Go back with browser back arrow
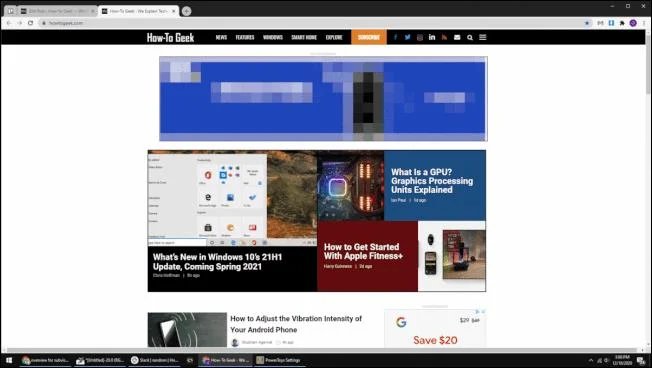The image size is (652, 368). click(x=9, y=23)
